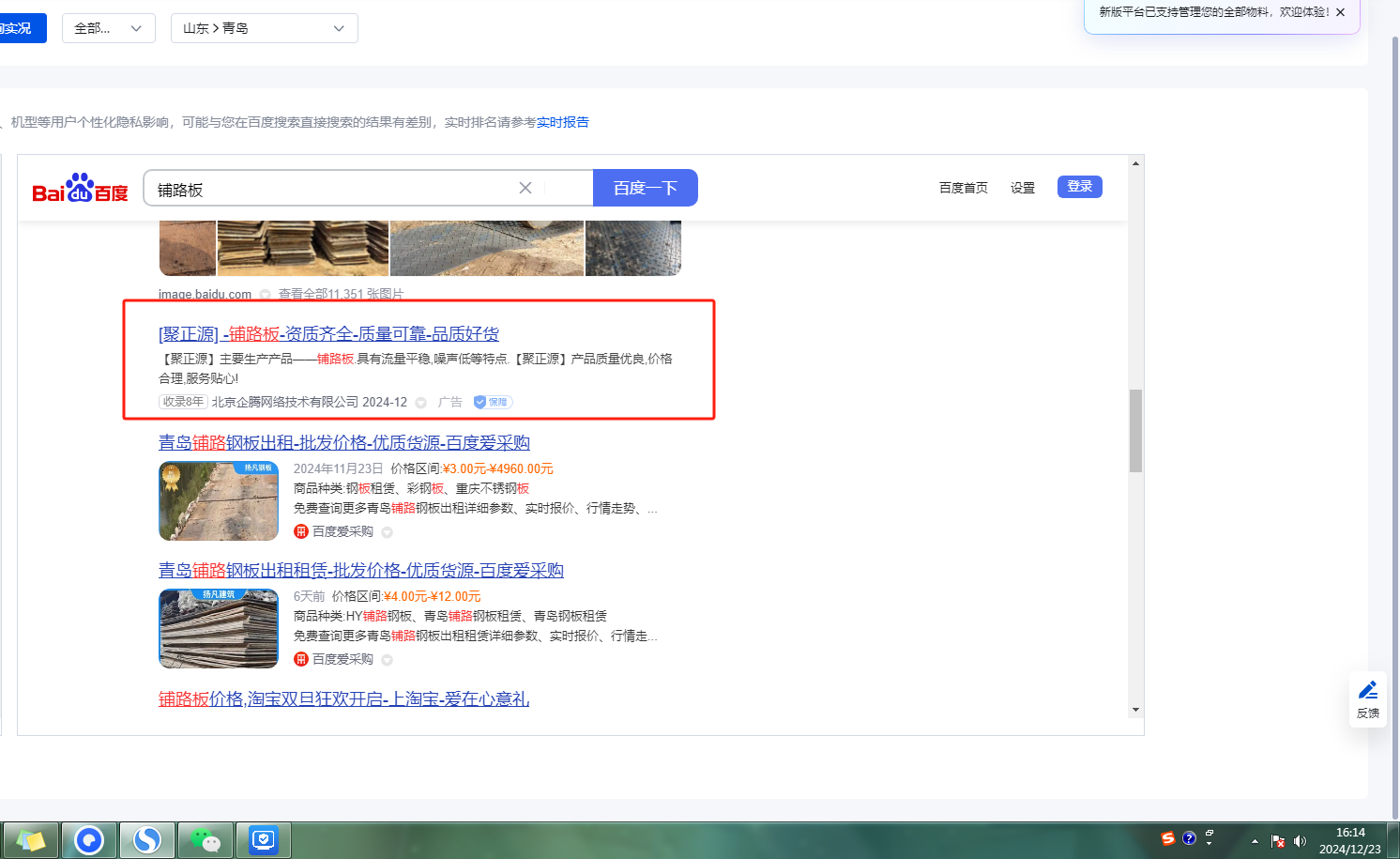Click the price range ¥4.00元-¥12.00元
The height and width of the screenshot is (859, 1400).
tap(433, 596)
